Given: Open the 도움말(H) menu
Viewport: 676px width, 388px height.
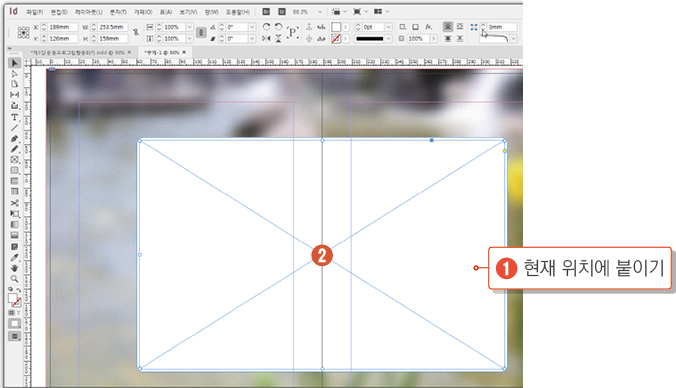Looking at the screenshot, I should pos(238,12).
